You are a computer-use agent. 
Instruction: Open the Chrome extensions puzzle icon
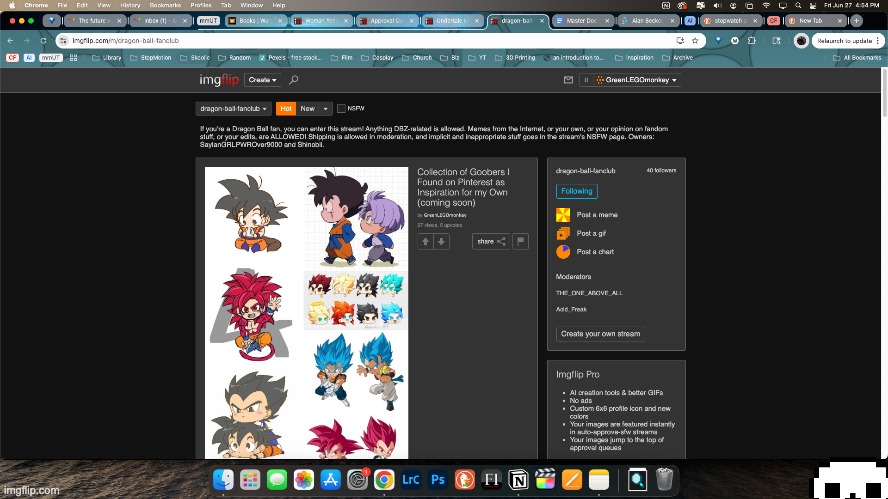pyautogui.click(x=752, y=41)
